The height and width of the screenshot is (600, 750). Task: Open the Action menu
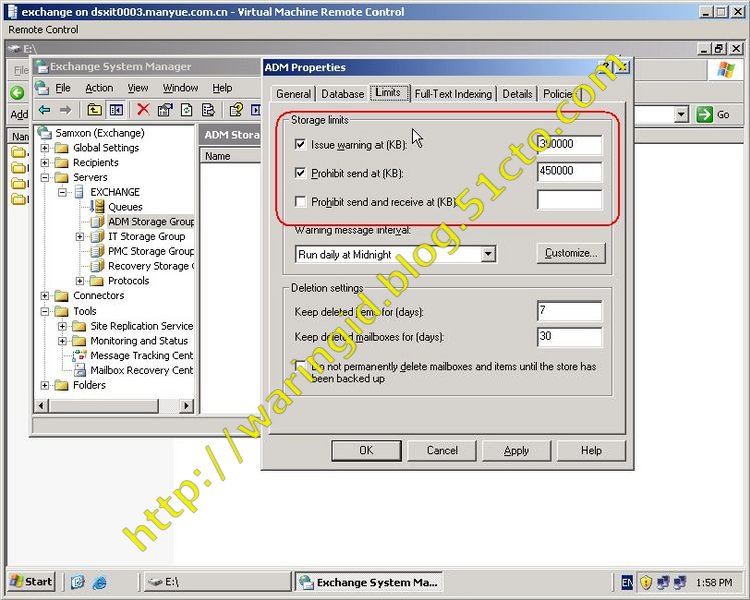(x=99, y=88)
